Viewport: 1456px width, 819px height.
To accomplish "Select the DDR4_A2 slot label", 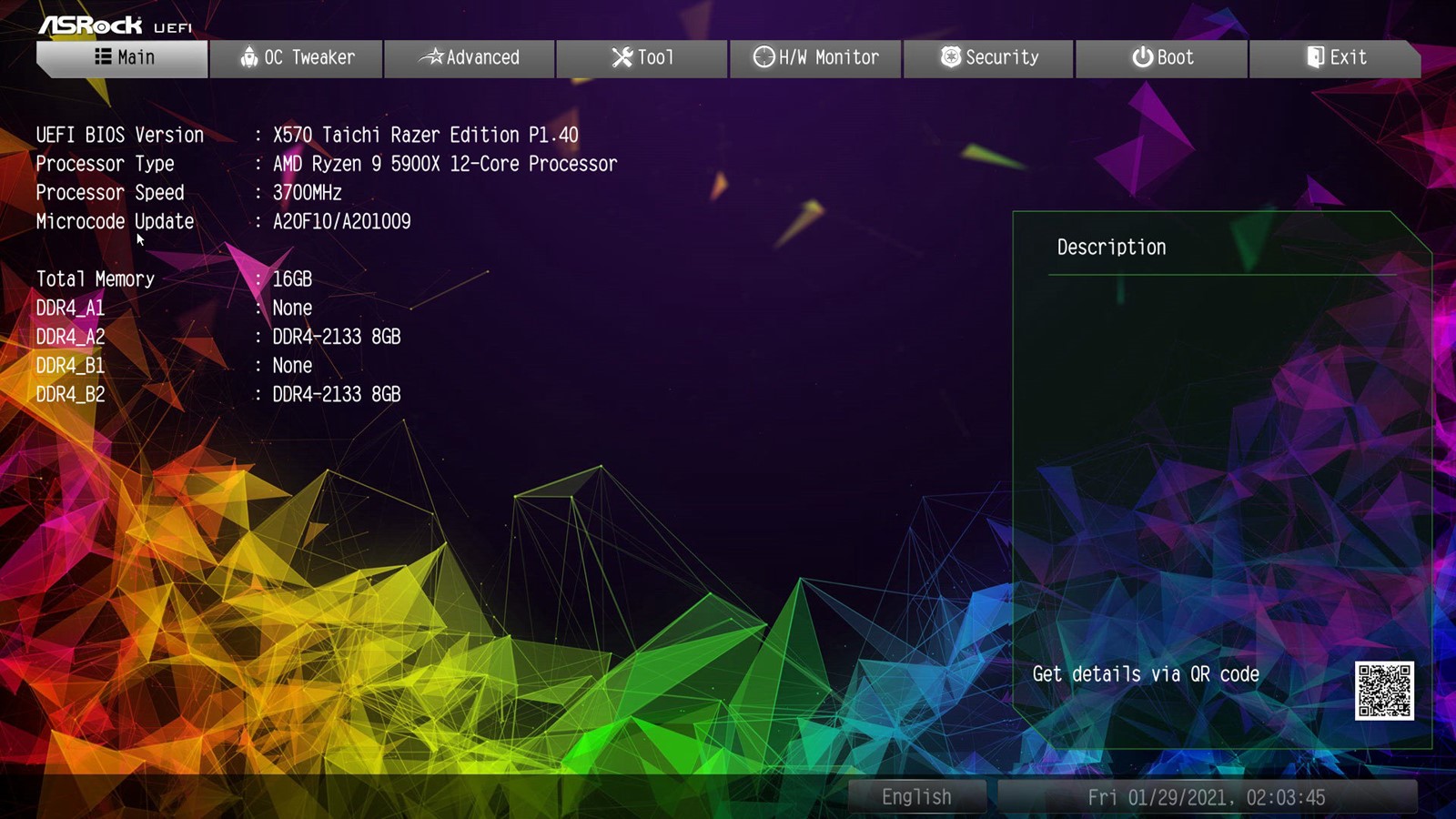I will [70, 337].
